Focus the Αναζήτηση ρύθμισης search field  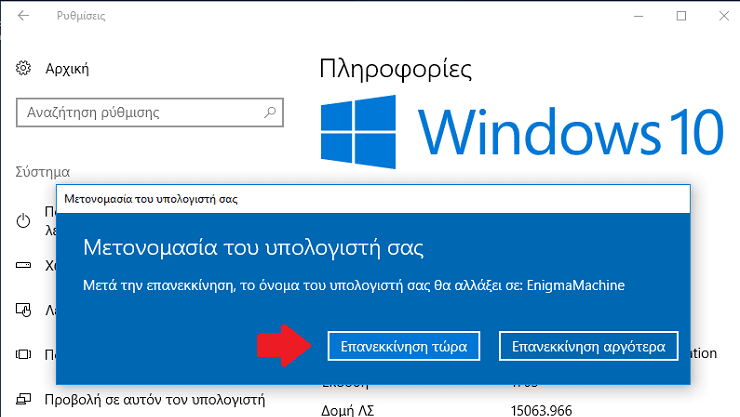[x=150, y=112]
